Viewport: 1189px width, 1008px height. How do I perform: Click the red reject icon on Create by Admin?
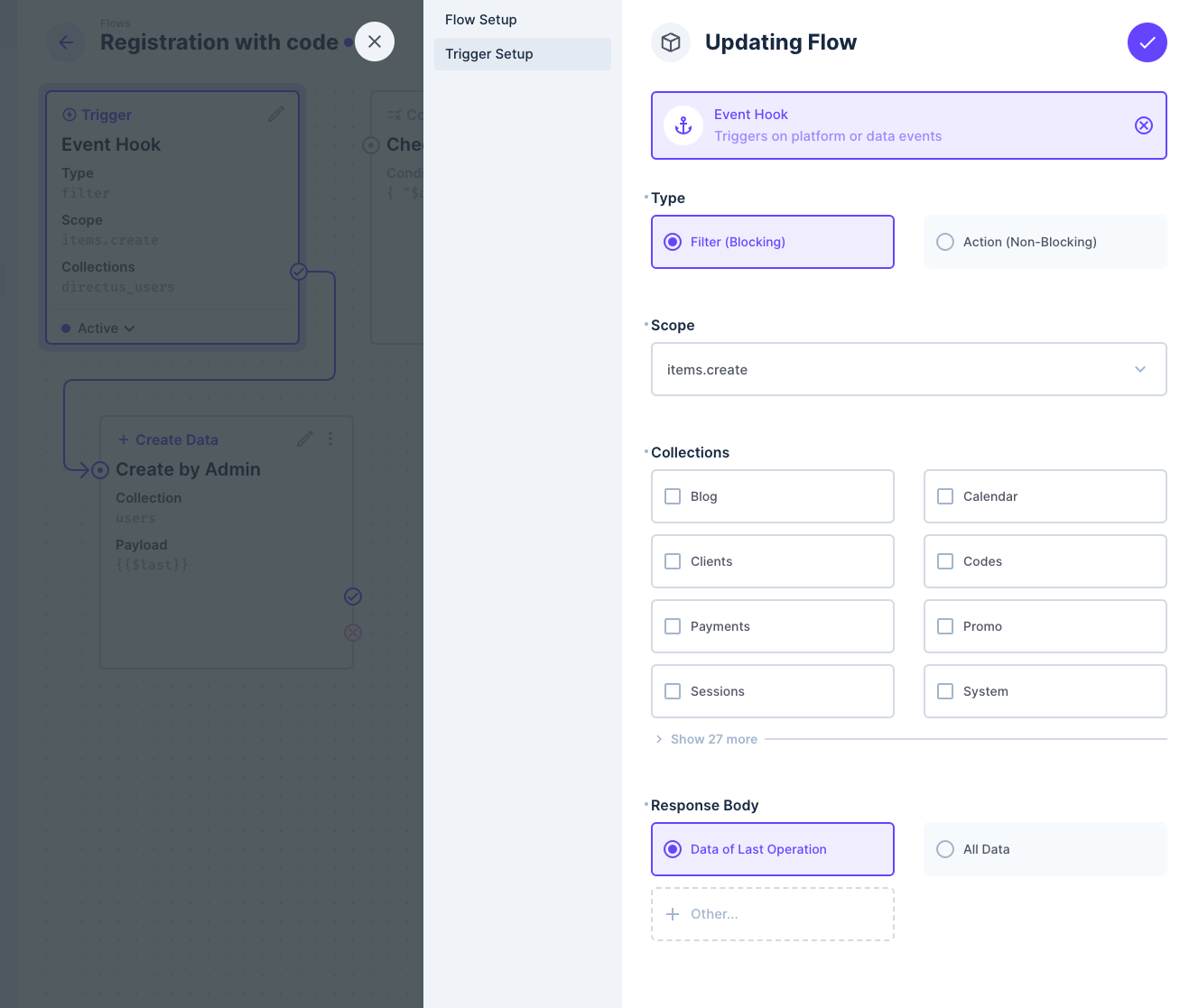352,633
